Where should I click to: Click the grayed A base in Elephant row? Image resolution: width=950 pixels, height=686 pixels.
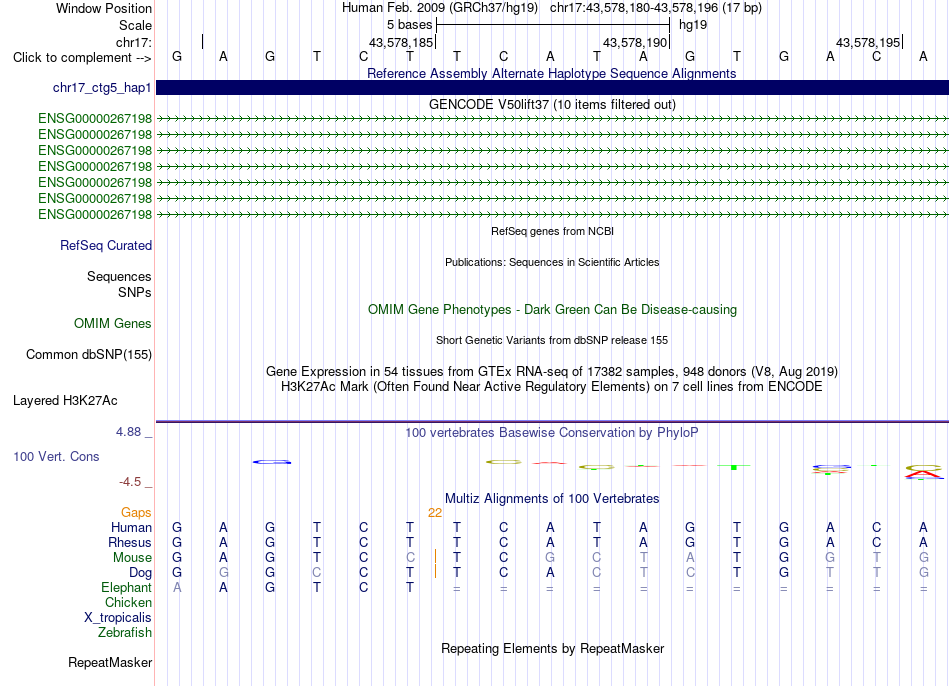click(177, 587)
